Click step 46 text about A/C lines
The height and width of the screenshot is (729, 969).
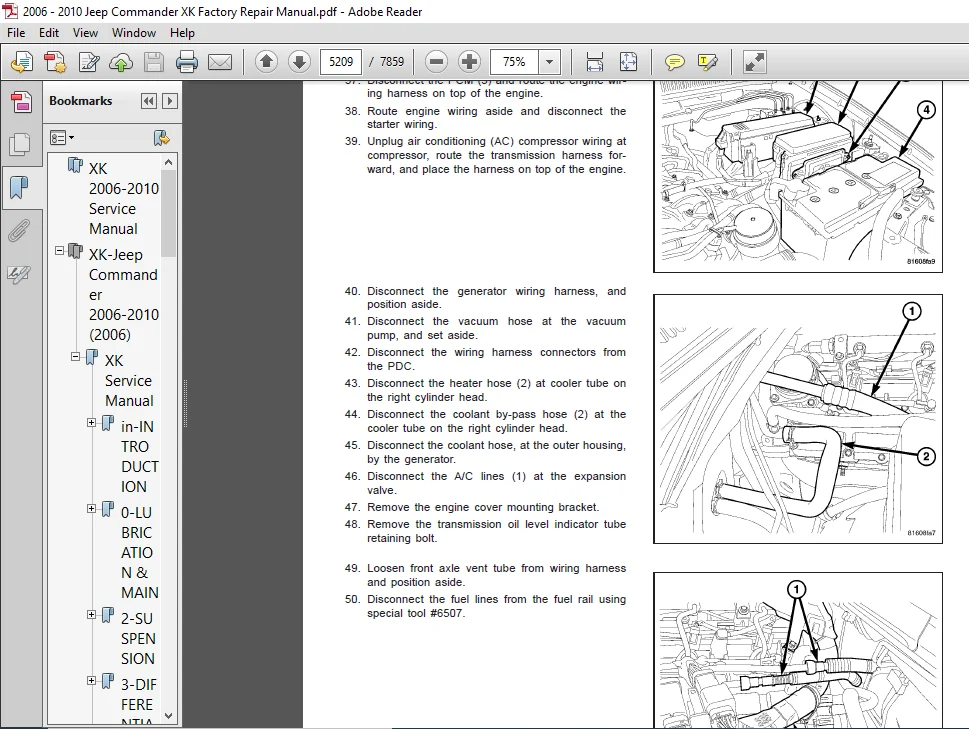(496, 483)
